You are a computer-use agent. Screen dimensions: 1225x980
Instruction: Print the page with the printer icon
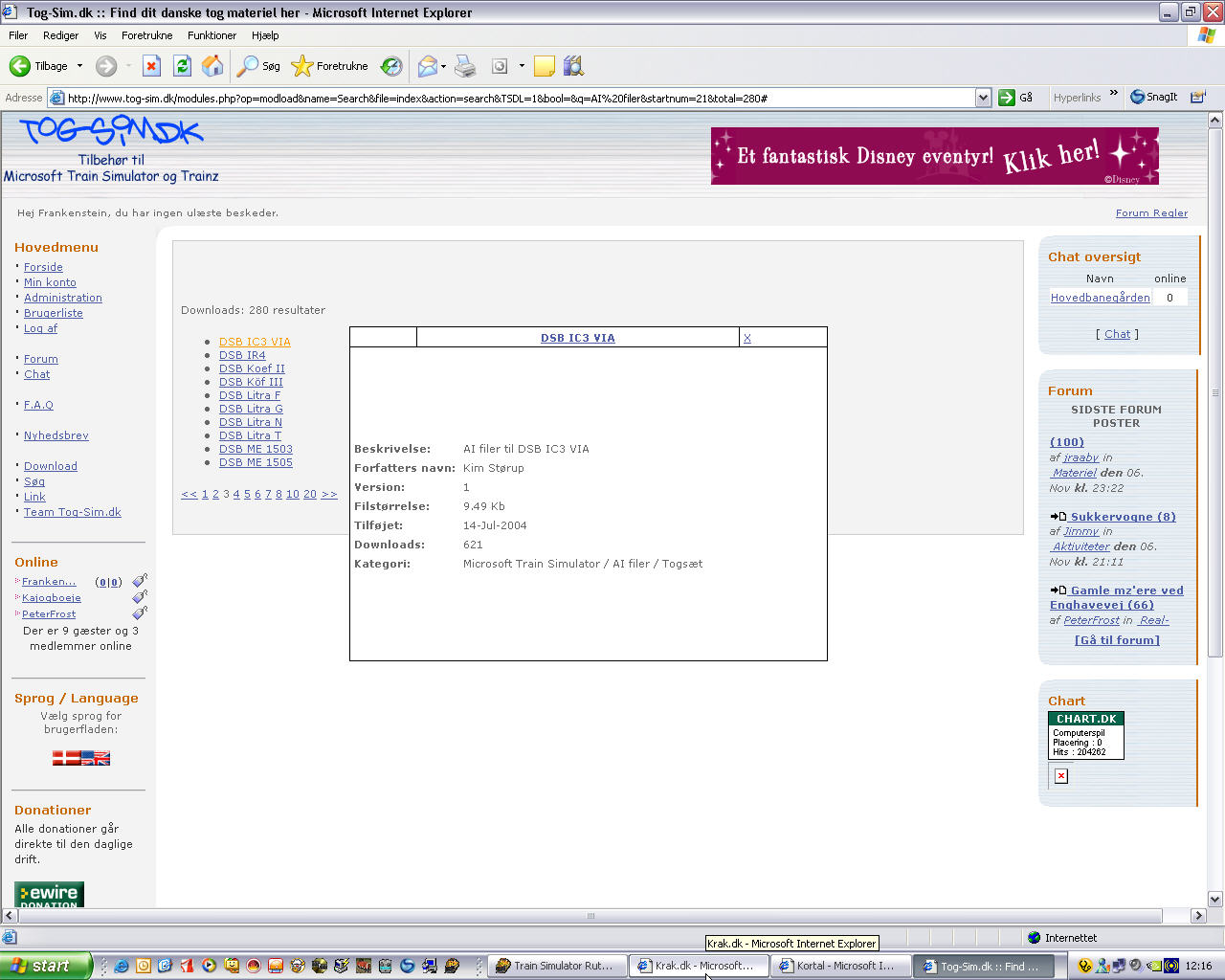pos(465,66)
